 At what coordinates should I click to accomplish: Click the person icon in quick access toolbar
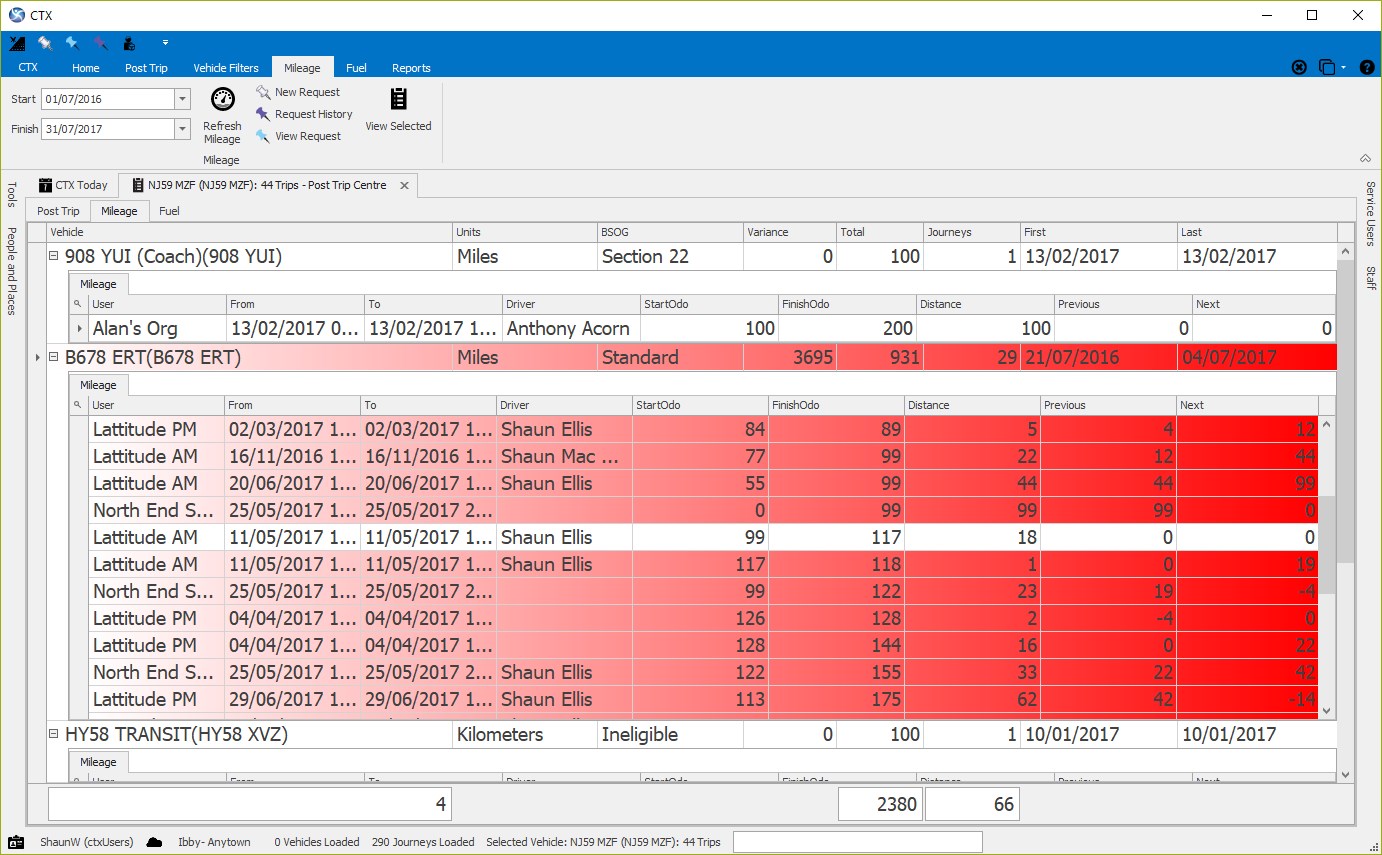tap(129, 43)
